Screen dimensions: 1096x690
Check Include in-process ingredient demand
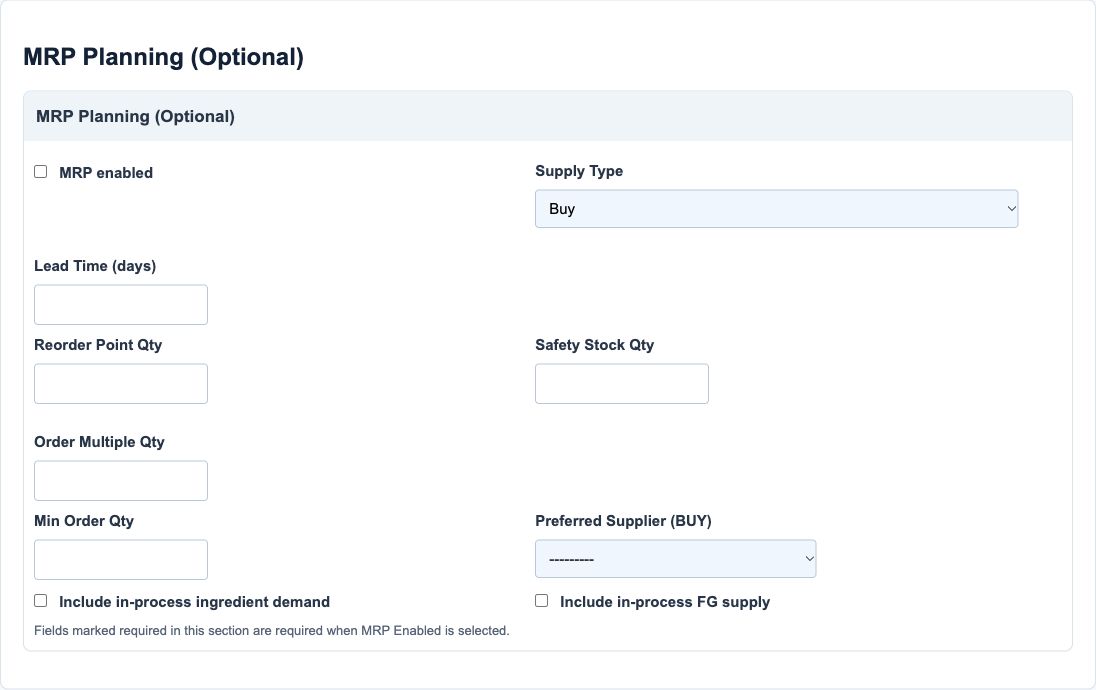(41, 601)
